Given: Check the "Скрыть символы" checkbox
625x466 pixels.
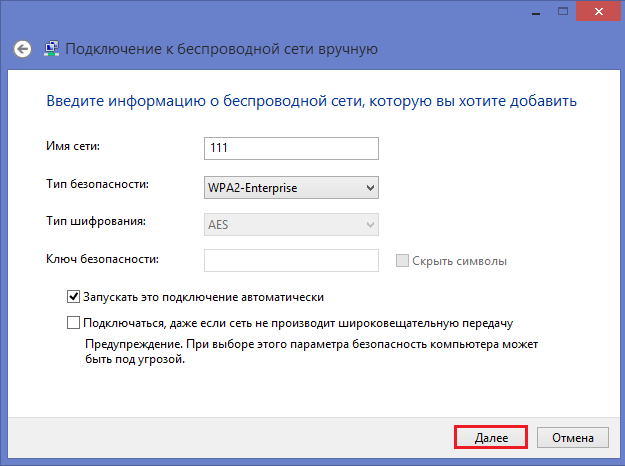Looking at the screenshot, I should (402, 261).
